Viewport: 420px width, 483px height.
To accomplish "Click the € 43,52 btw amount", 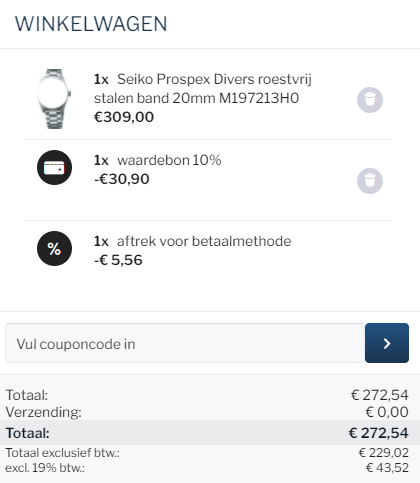I will [387, 468].
